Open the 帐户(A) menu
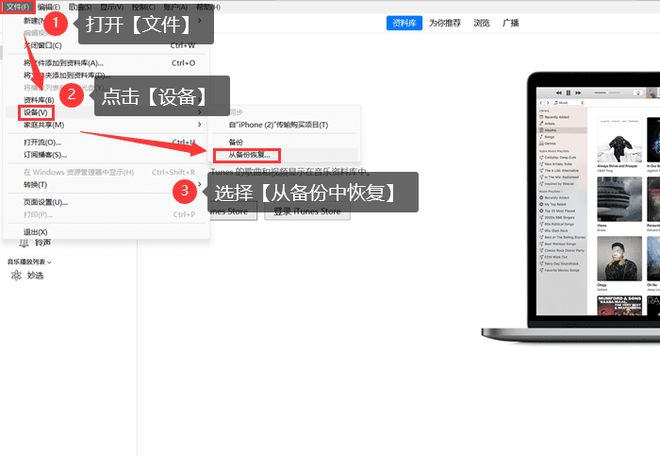 [176, 7]
